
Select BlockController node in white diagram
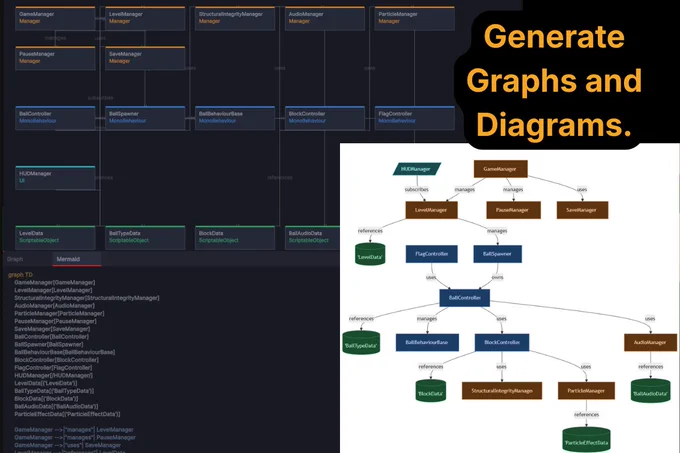(502, 342)
